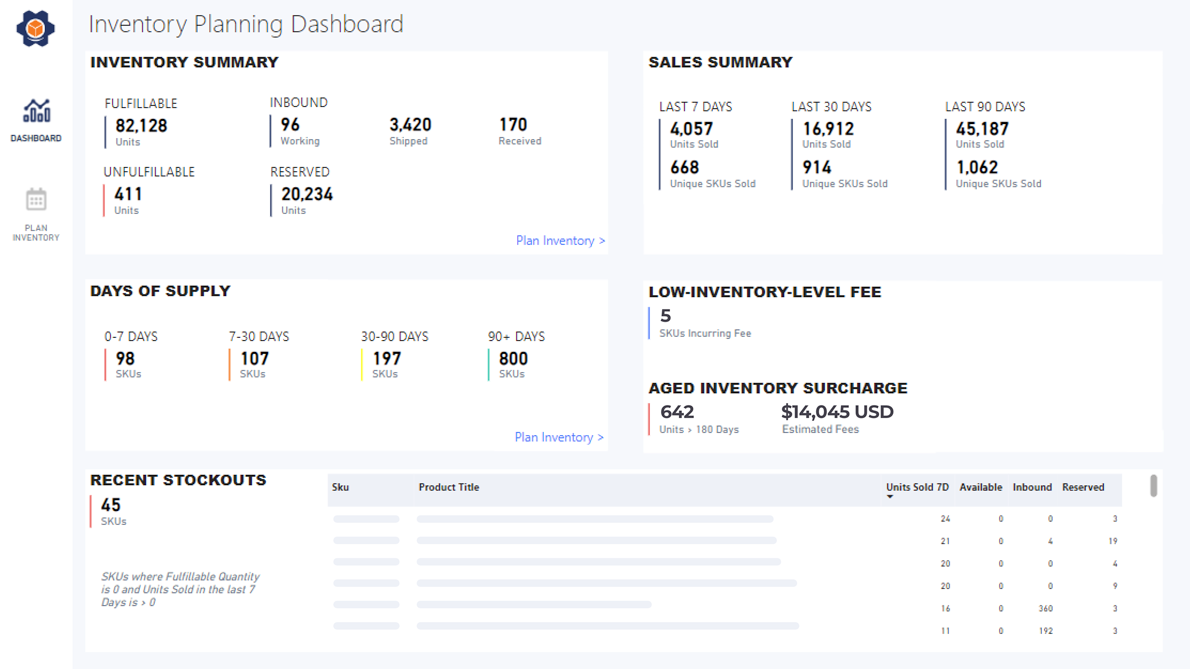Click Plan Inventory link in Days of Supply

(x=559, y=437)
